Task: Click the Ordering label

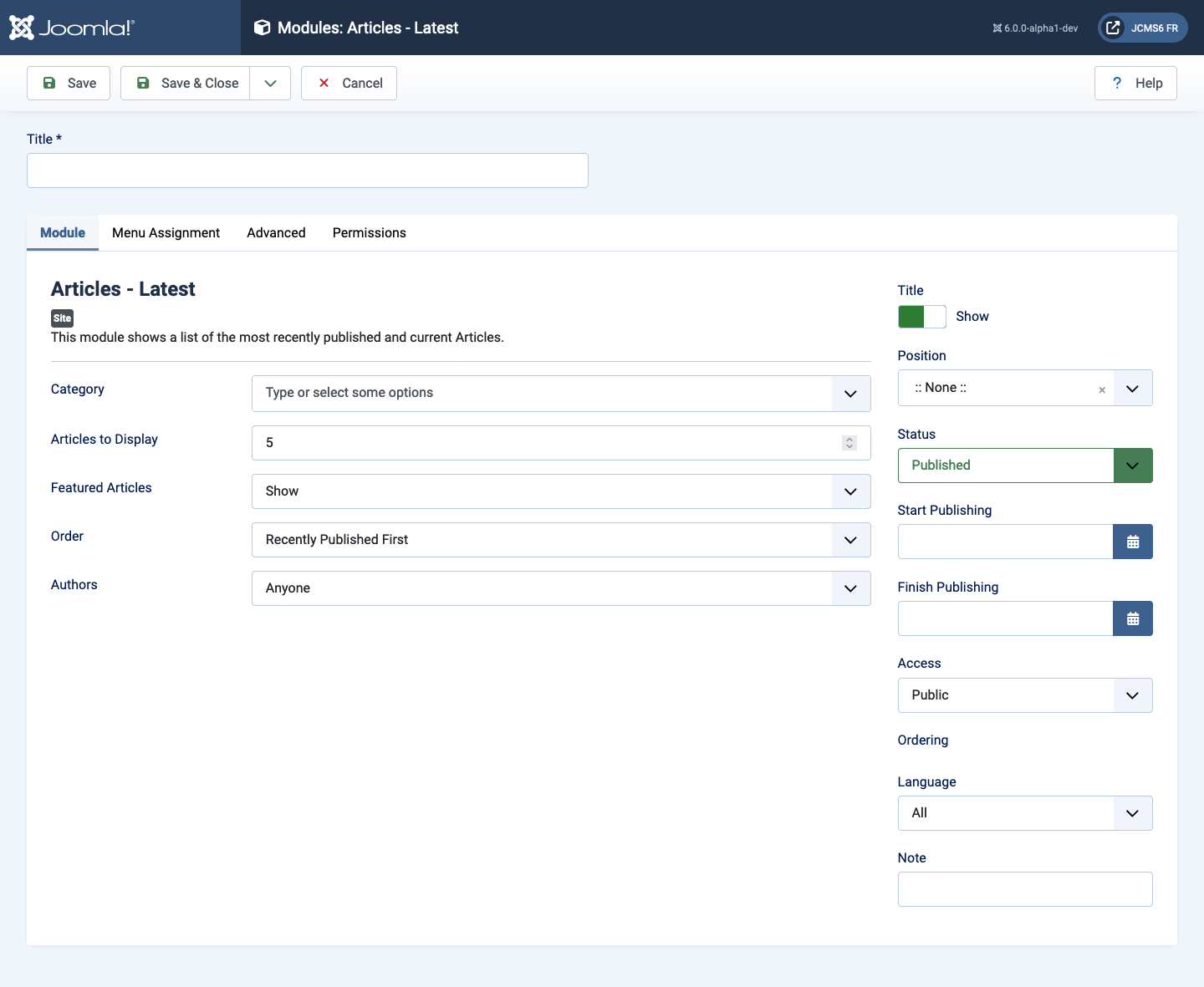Action: 923,740
